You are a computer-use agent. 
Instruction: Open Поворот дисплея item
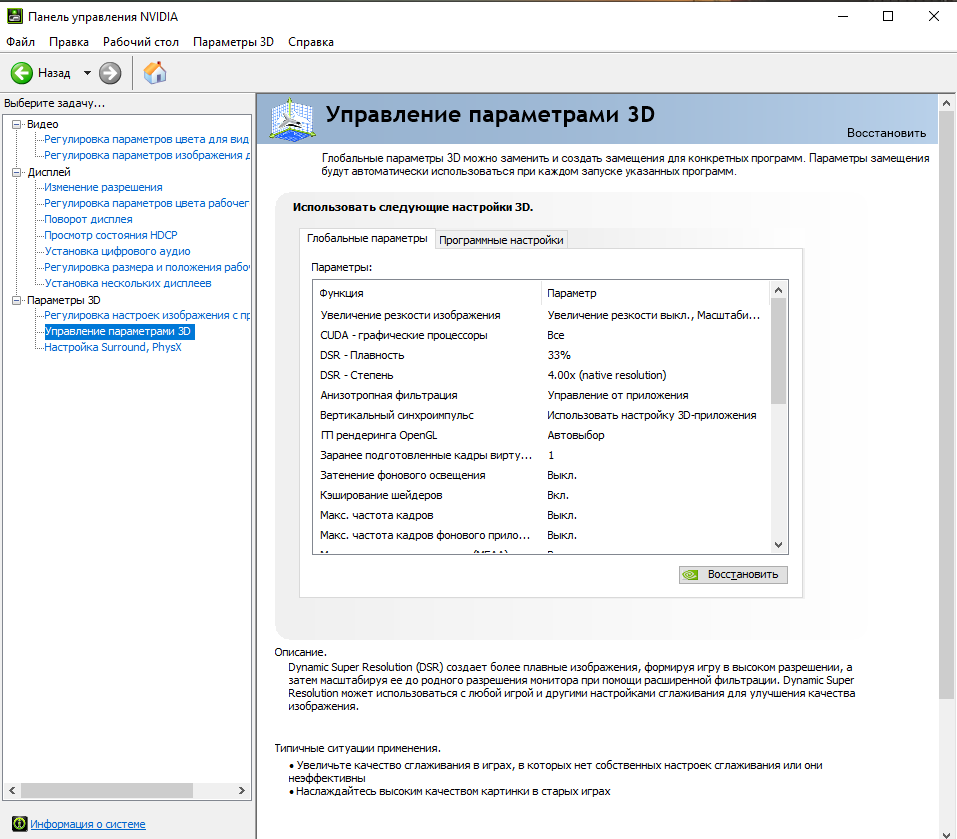click(x=88, y=219)
